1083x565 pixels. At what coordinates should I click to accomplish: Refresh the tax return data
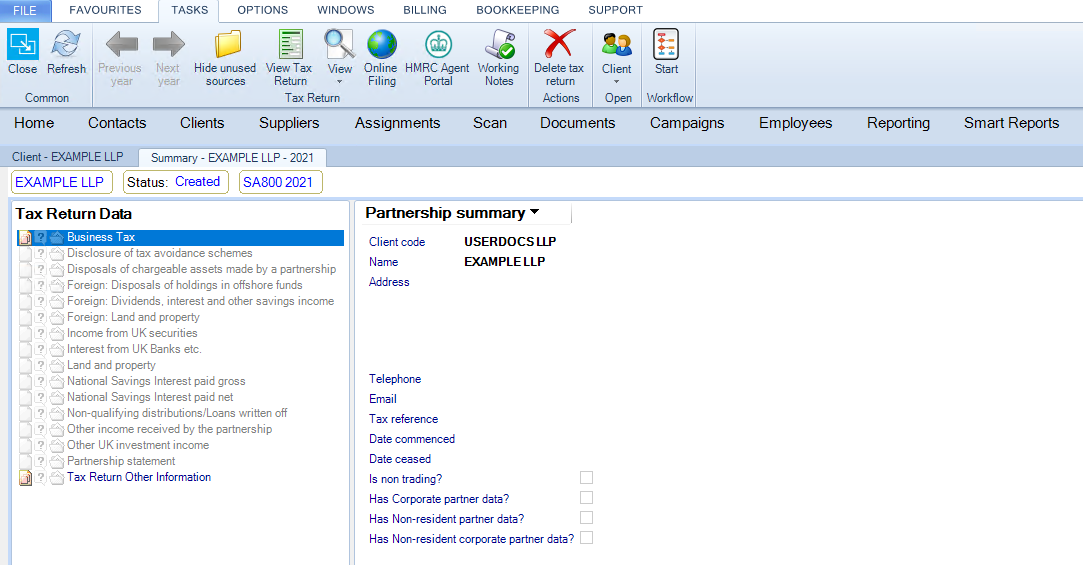click(x=66, y=51)
